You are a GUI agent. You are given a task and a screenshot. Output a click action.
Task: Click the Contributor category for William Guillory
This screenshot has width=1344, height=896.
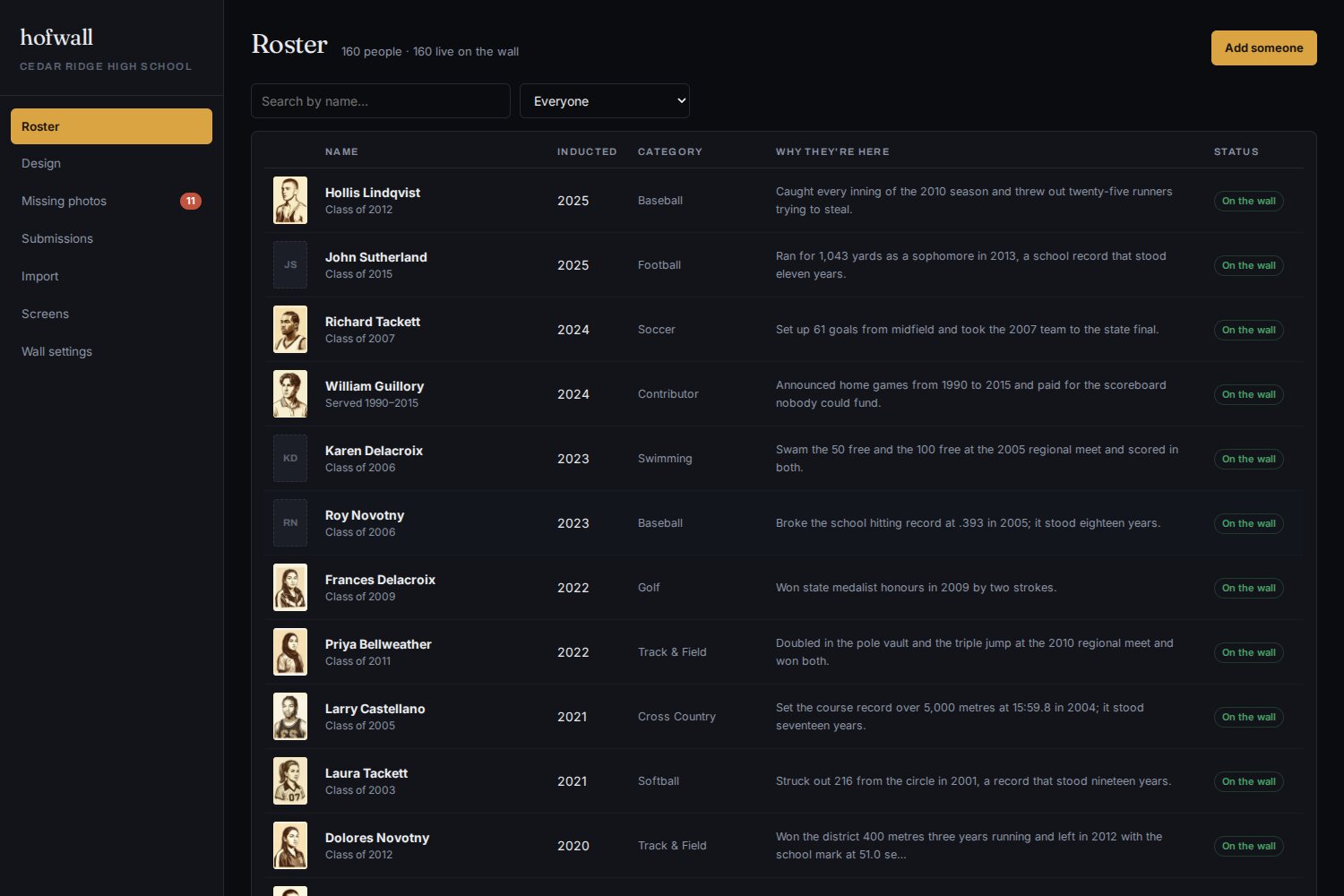click(668, 394)
